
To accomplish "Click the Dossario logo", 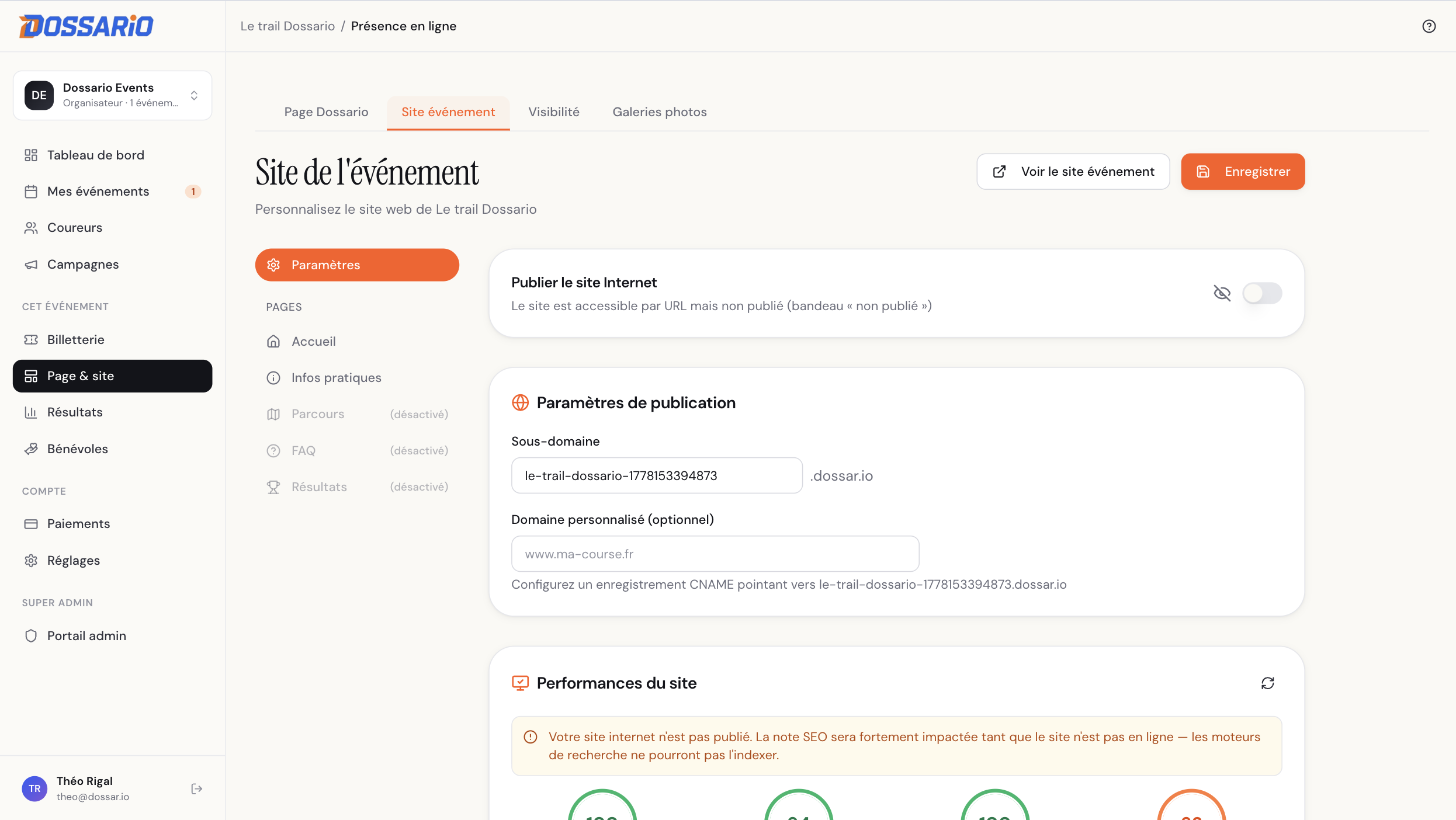I will (x=86, y=26).
